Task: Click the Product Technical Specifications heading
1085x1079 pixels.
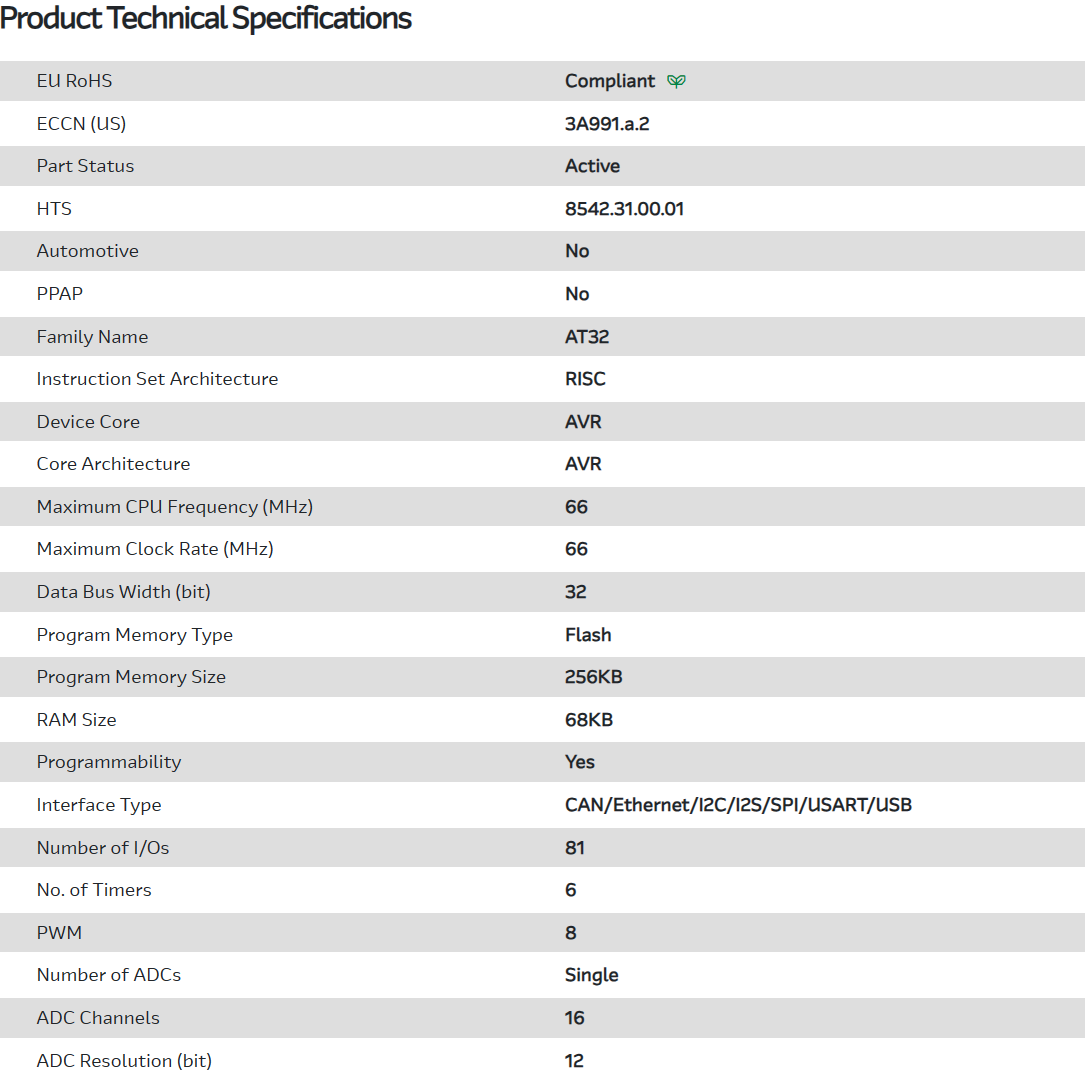Action: [x=206, y=18]
